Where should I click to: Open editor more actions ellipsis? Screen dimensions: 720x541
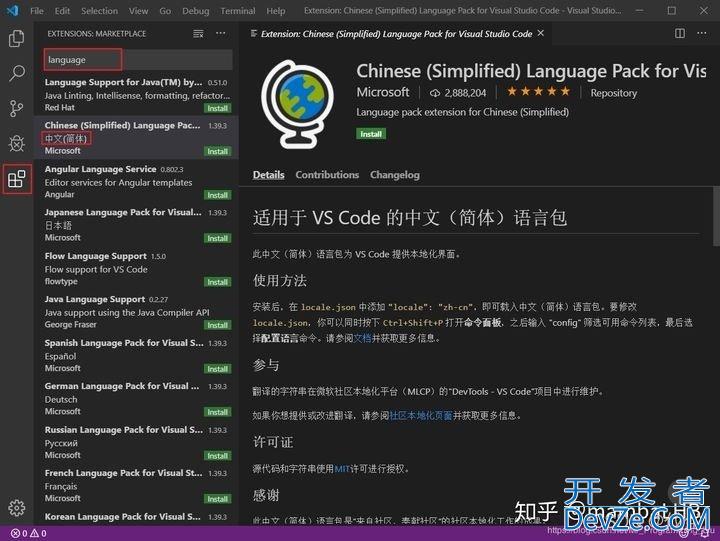coord(702,34)
